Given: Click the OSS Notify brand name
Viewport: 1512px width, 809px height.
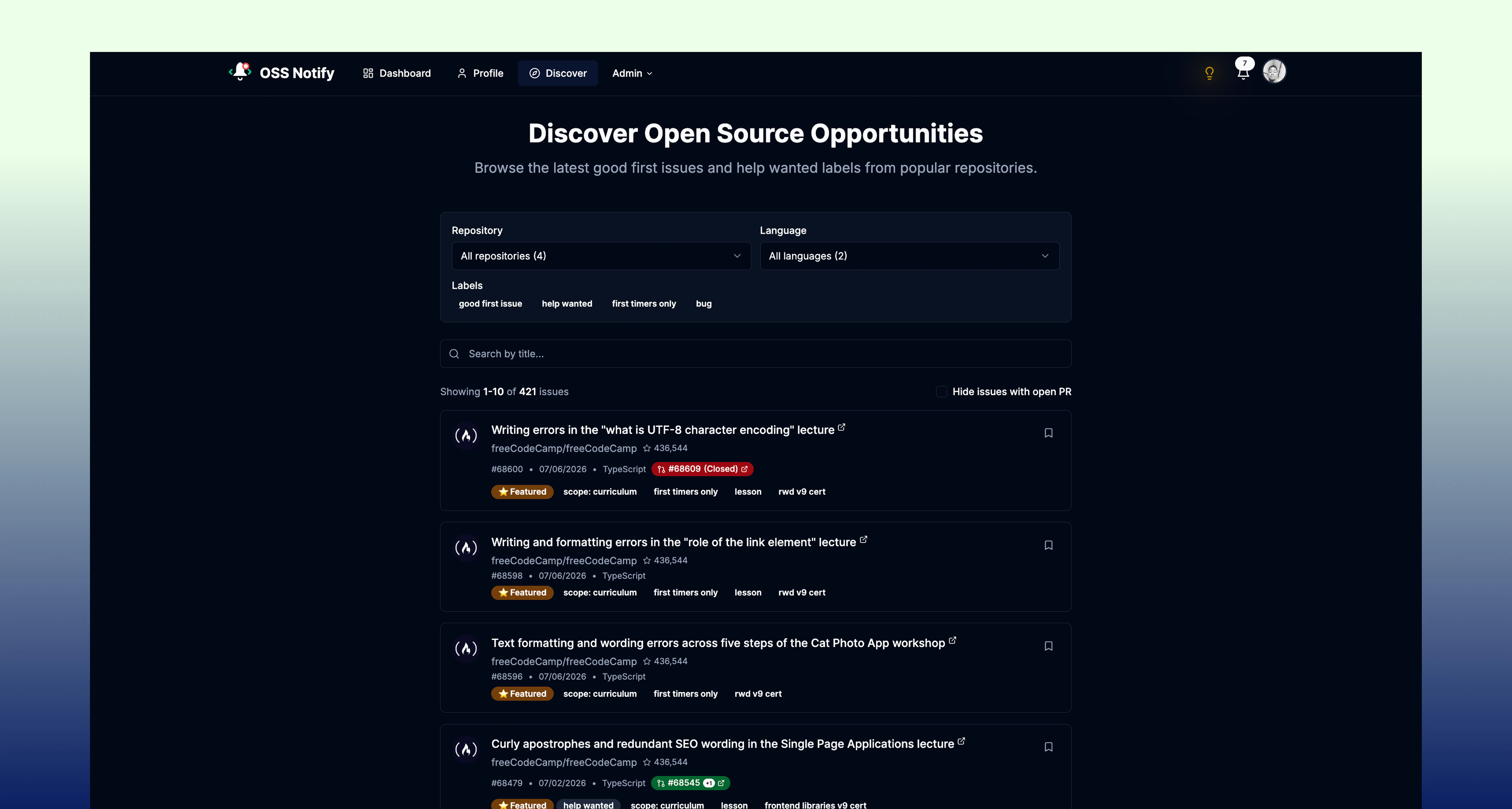Looking at the screenshot, I should coord(297,73).
